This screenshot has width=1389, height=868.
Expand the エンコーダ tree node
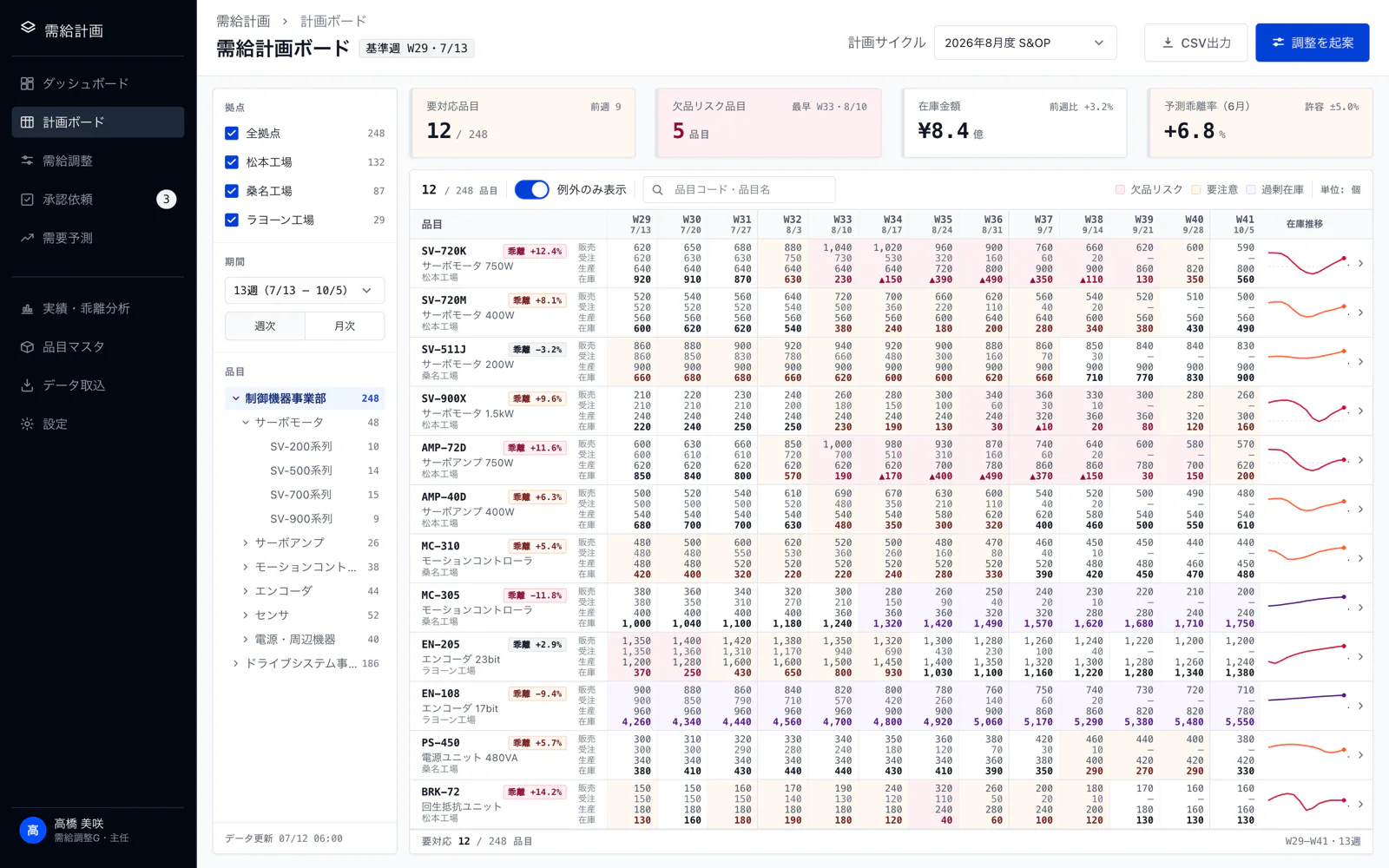(x=246, y=591)
